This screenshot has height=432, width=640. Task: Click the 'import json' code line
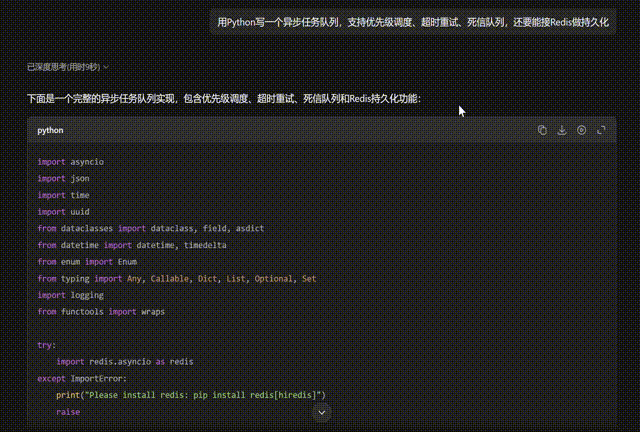63,178
